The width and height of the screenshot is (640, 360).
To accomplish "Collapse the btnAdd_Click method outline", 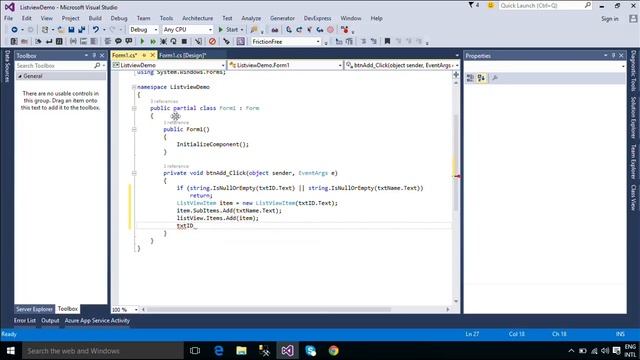I will pyautogui.click(x=134, y=173).
